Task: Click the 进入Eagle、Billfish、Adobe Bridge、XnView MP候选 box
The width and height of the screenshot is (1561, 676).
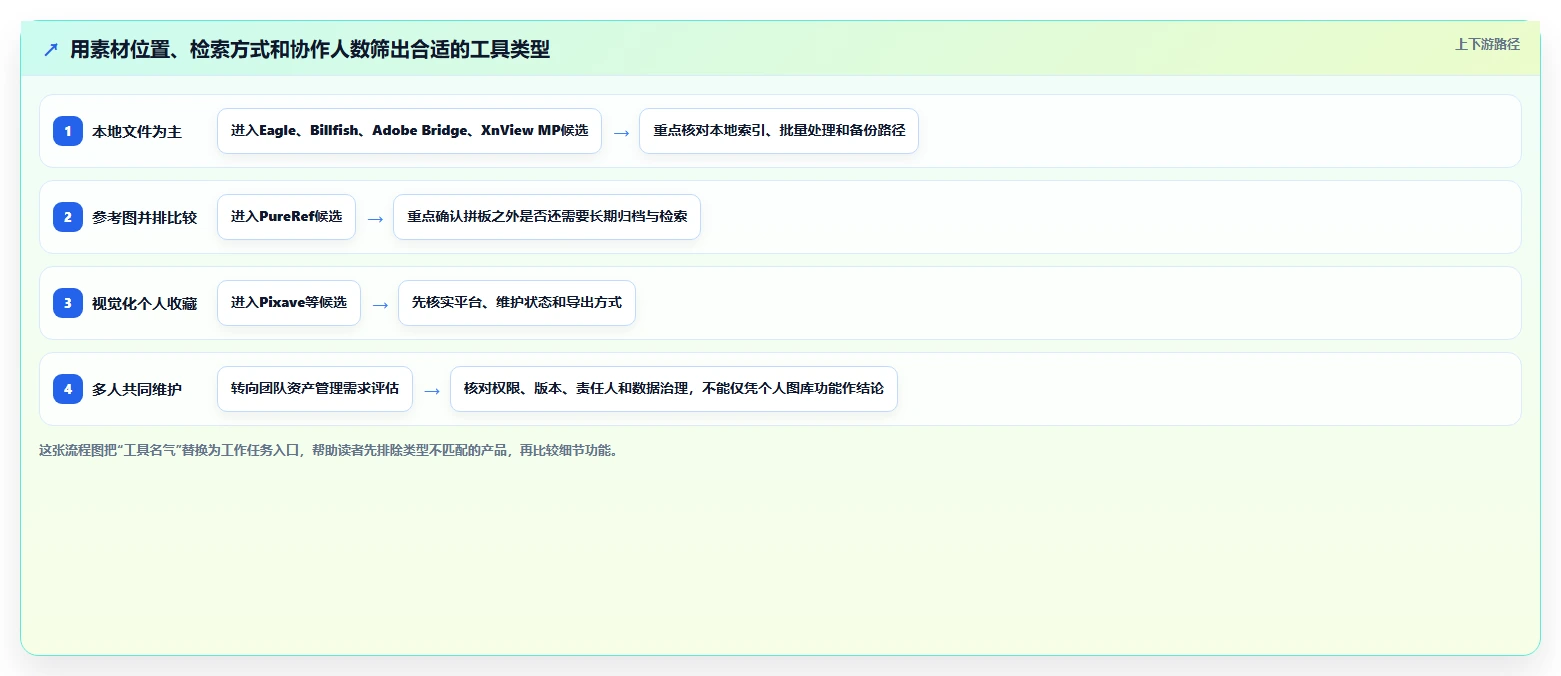Action: coord(409,131)
